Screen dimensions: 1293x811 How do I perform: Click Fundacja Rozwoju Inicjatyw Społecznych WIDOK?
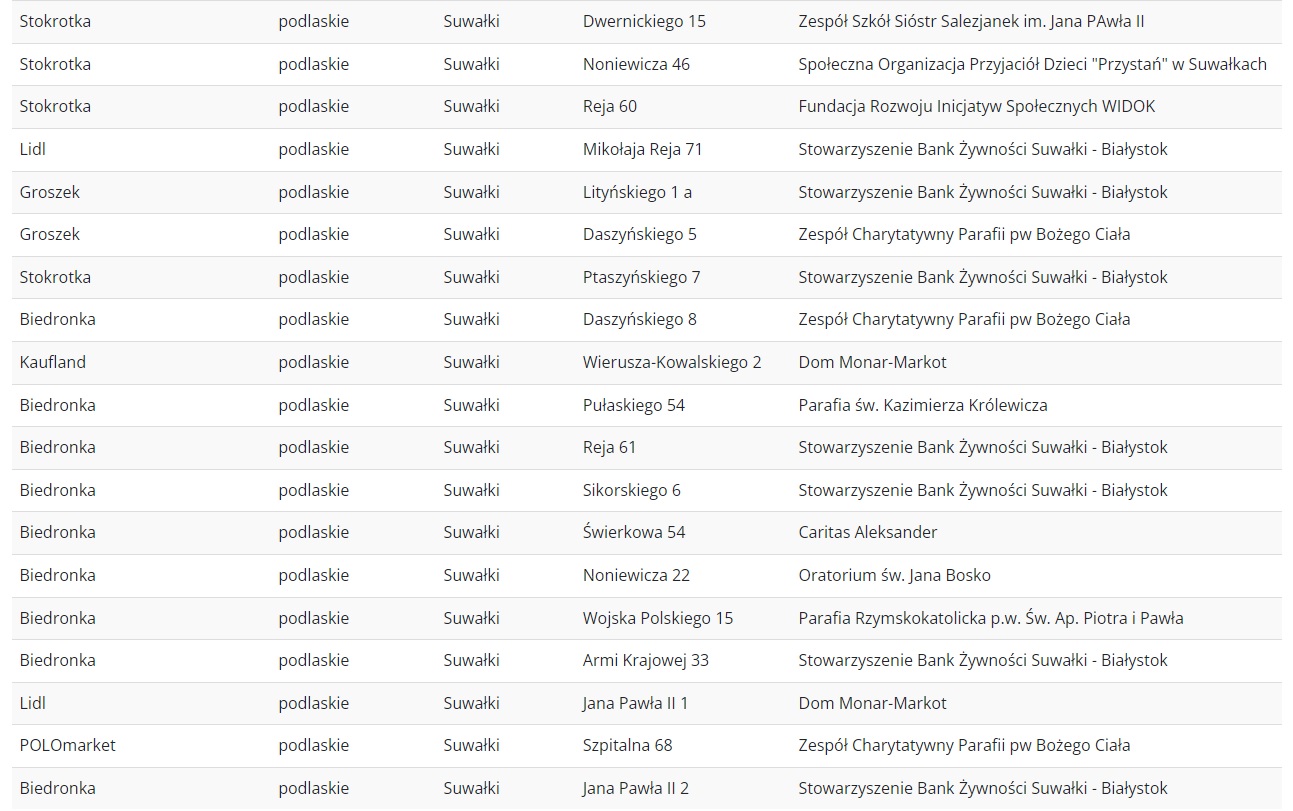click(977, 106)
